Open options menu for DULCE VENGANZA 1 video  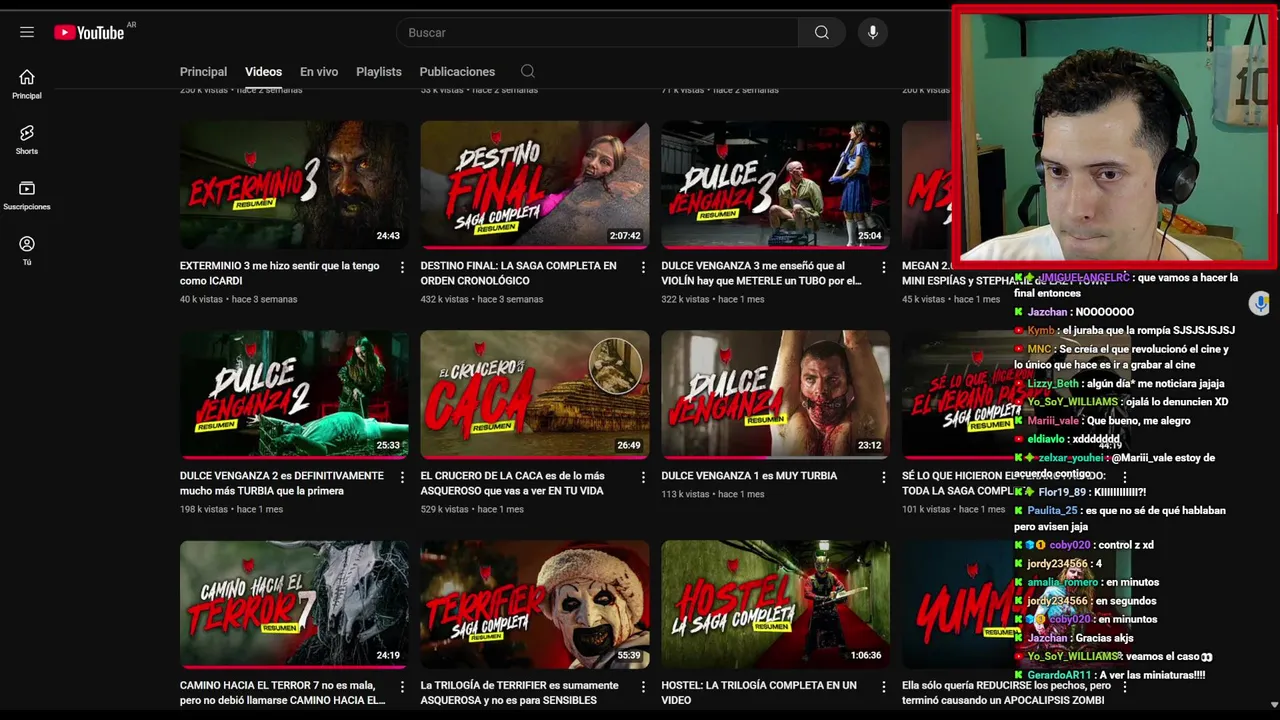click(x=883, y=477)
